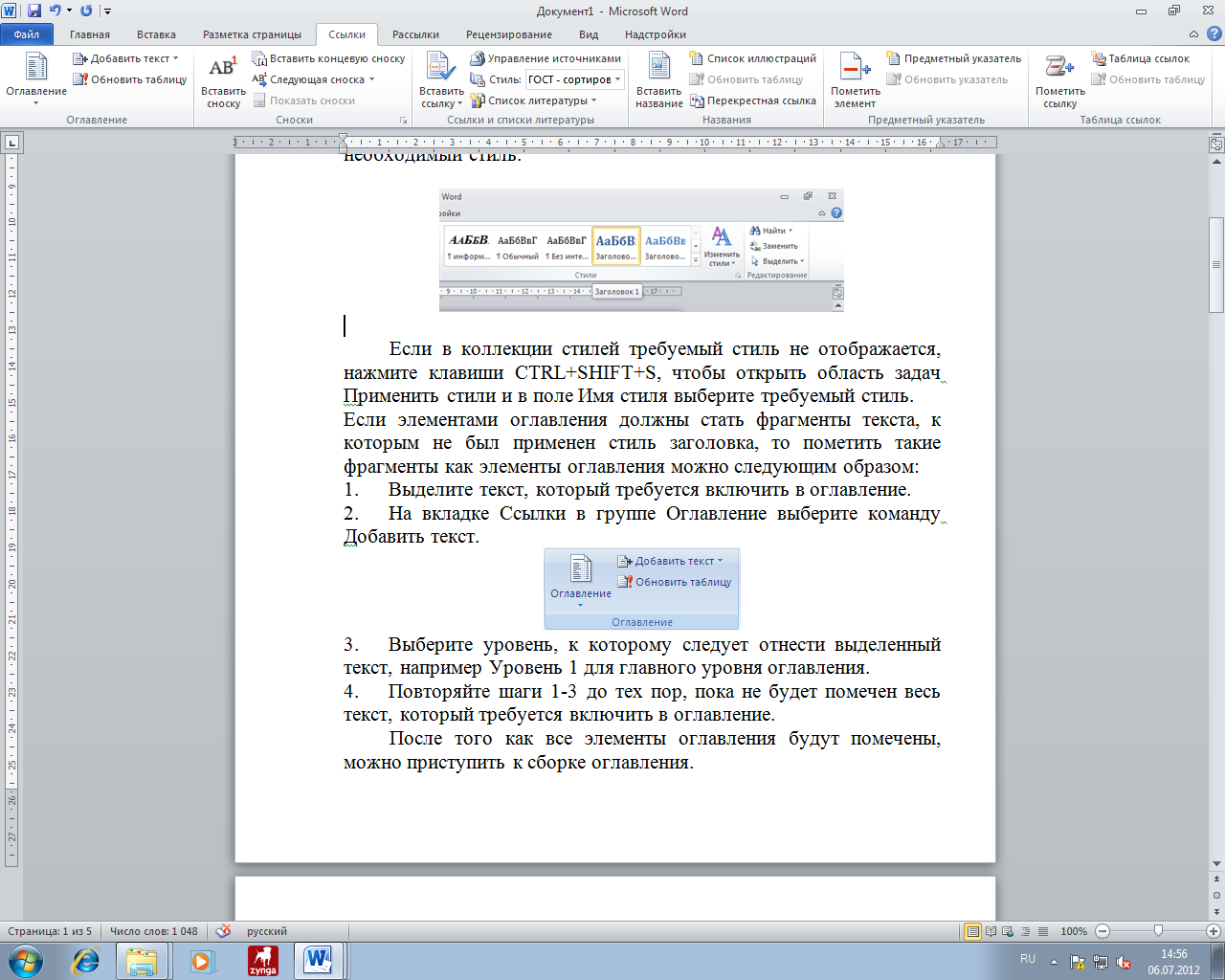This screenshot has width=1225, height=980.
Task: Switch to the Надстройки tab
Action: click(x=656, y=34)
